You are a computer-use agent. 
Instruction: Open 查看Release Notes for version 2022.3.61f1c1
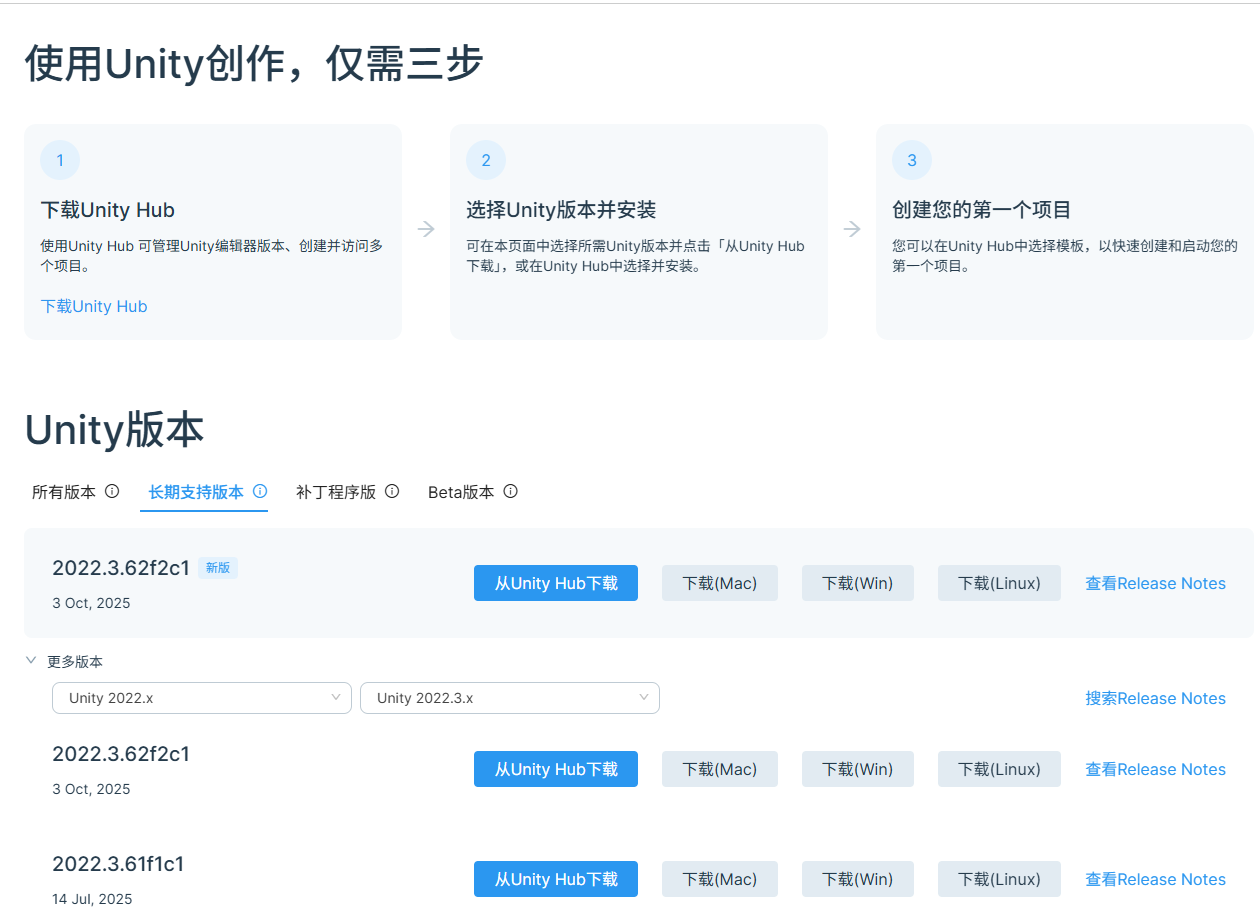point(1155,878)
